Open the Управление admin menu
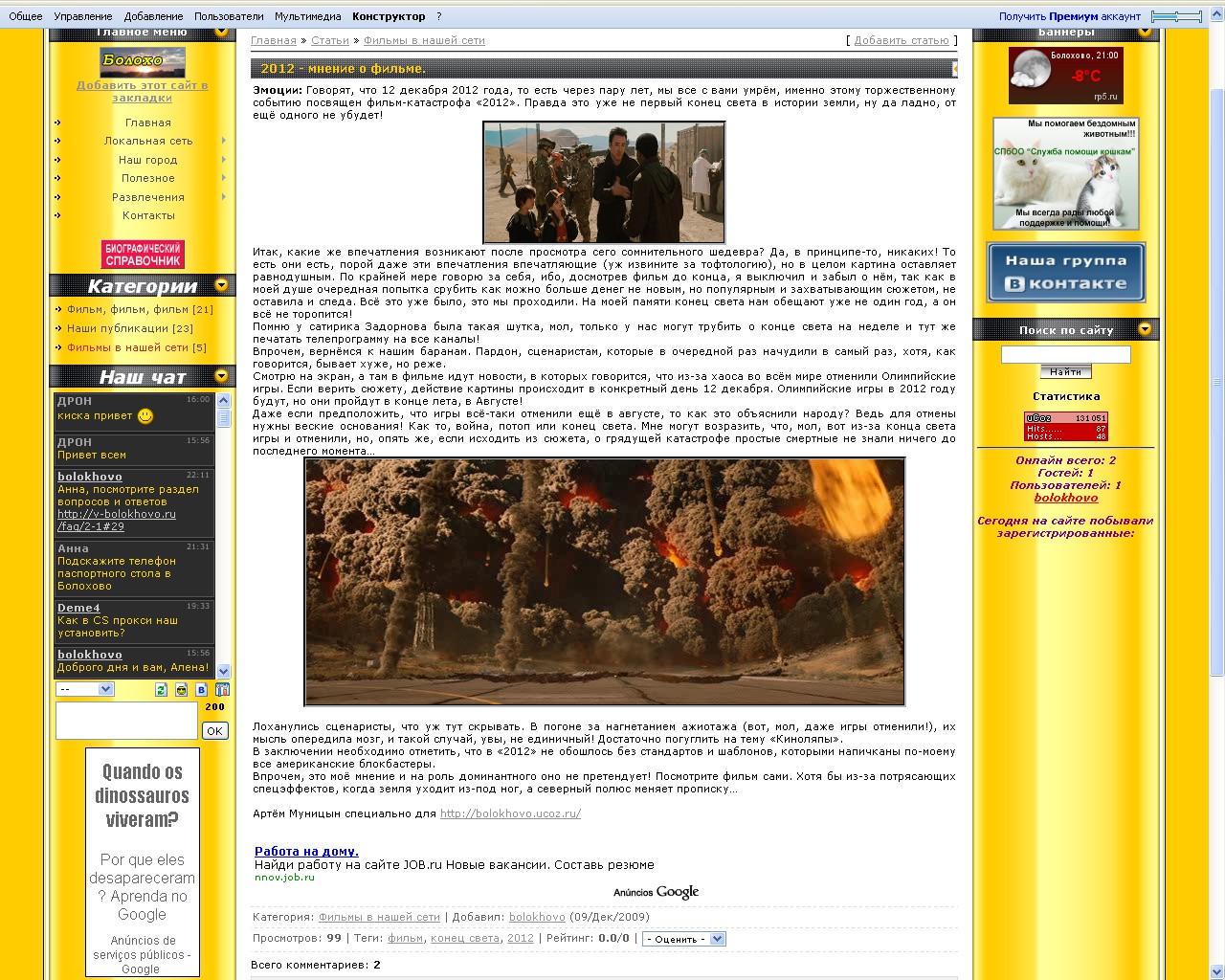The width and height of the screenshot is (1225, 980). [x=83, y=16]
